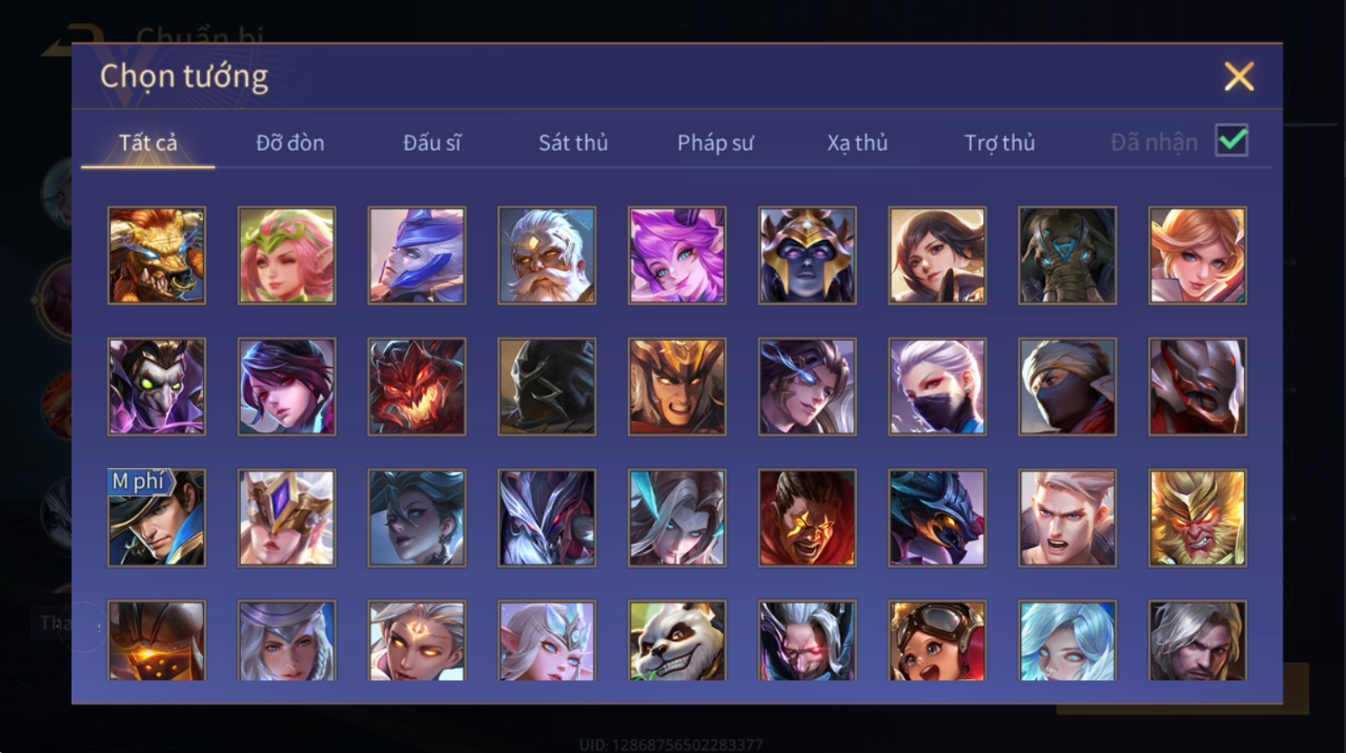Select the green-eyed joker hero portrait

[x=157, y=387]
